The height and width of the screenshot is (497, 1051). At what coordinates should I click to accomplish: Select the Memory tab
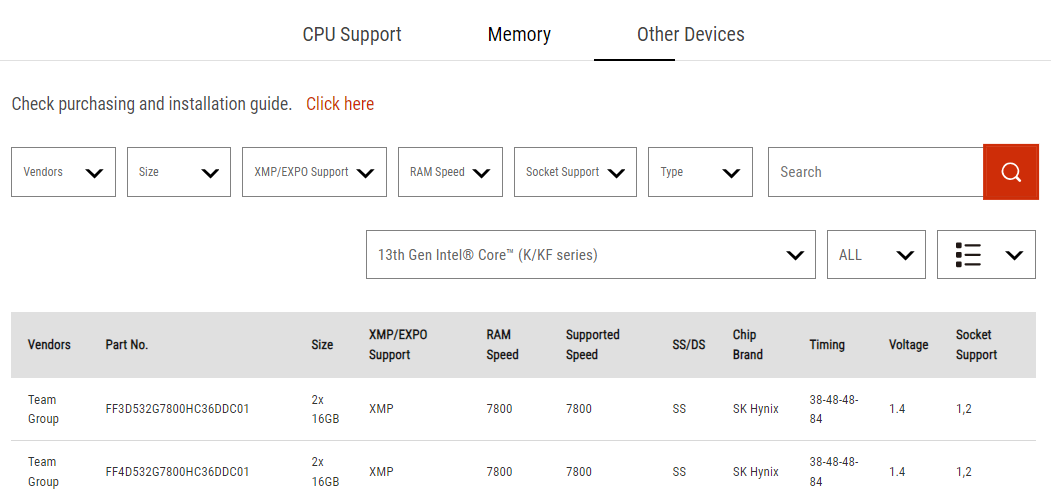[x=519, y=34]
